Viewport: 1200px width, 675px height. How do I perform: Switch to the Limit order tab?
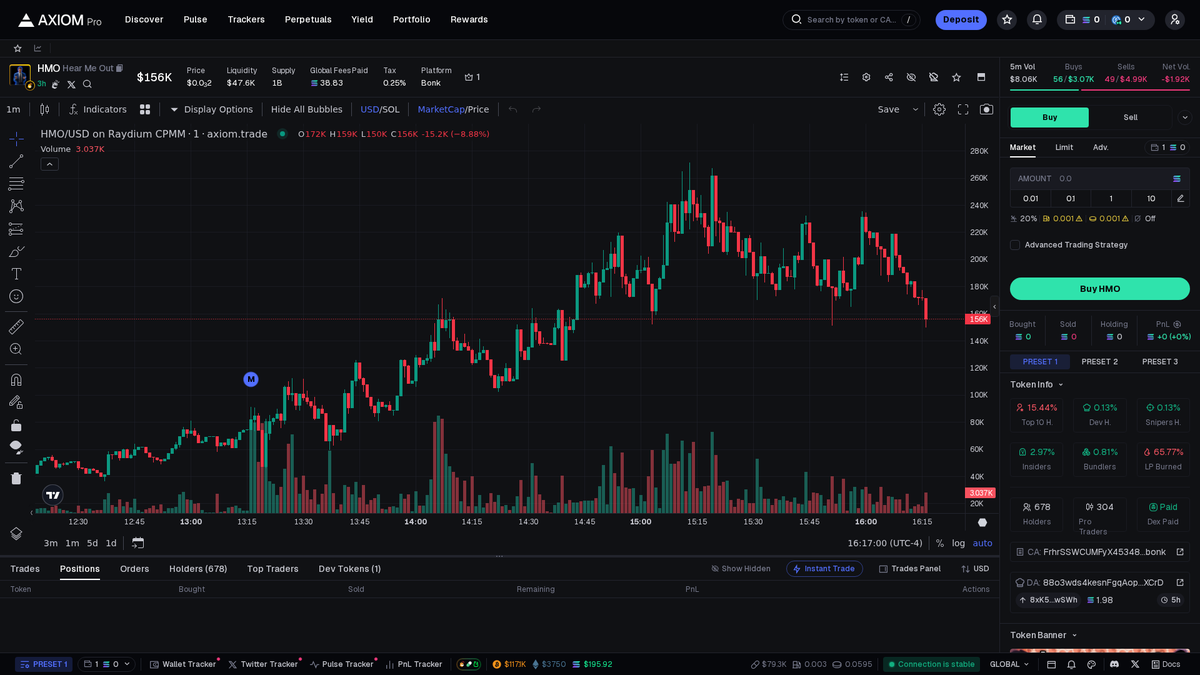click(1064, 147)
